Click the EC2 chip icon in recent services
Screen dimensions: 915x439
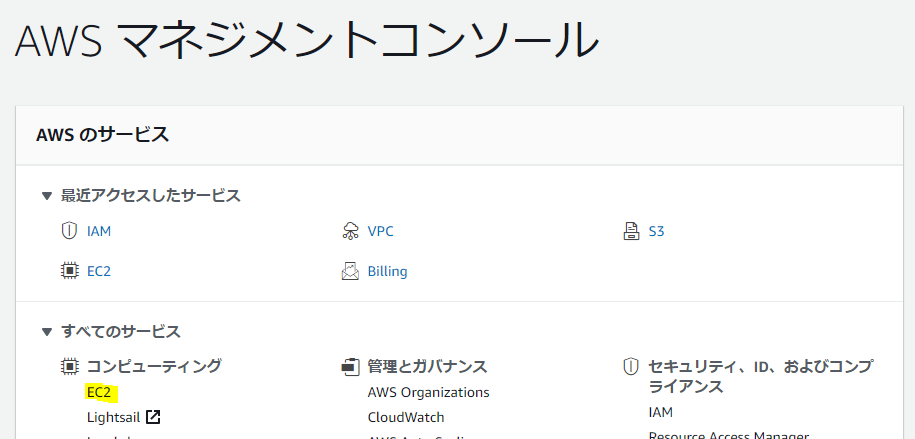point(69,271)
